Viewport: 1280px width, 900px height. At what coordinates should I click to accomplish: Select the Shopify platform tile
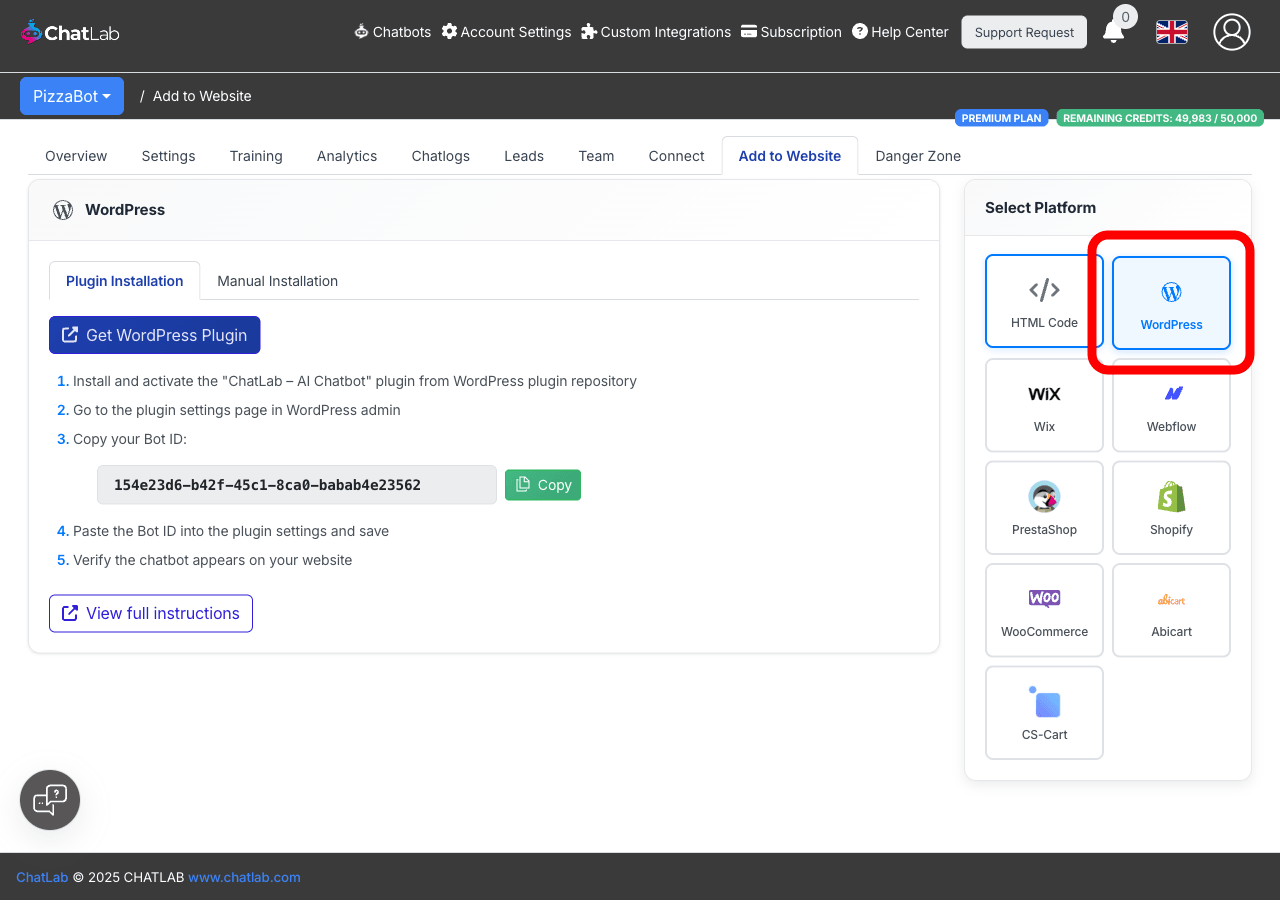1171,507
